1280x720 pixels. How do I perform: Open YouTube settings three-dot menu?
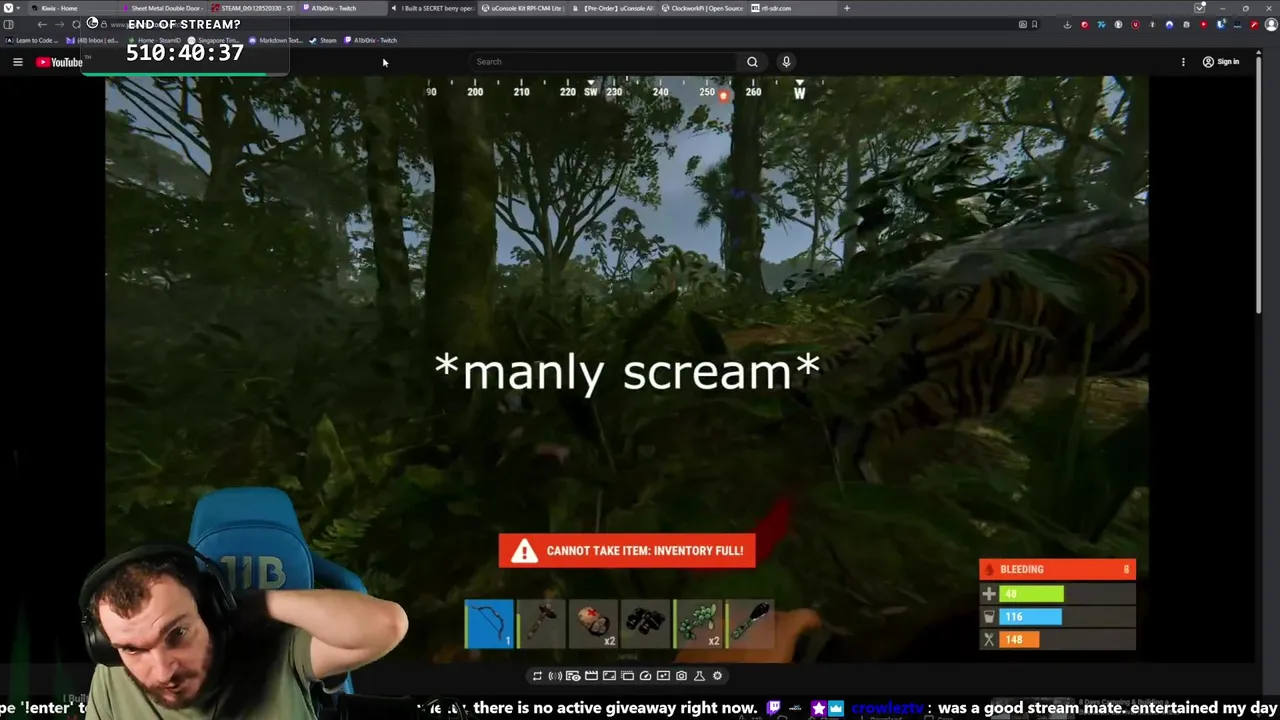[x=1183, y=62]
